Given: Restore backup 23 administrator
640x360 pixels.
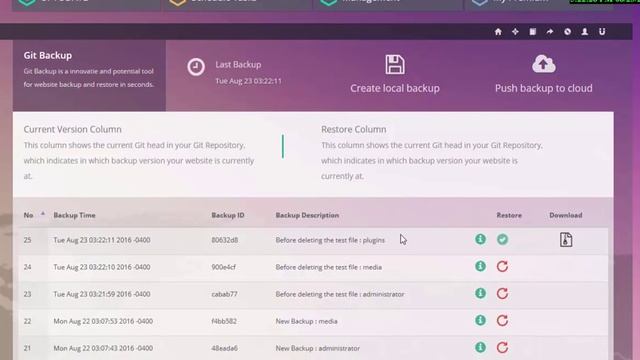Looking at the screenshot, I should [502, 293].
